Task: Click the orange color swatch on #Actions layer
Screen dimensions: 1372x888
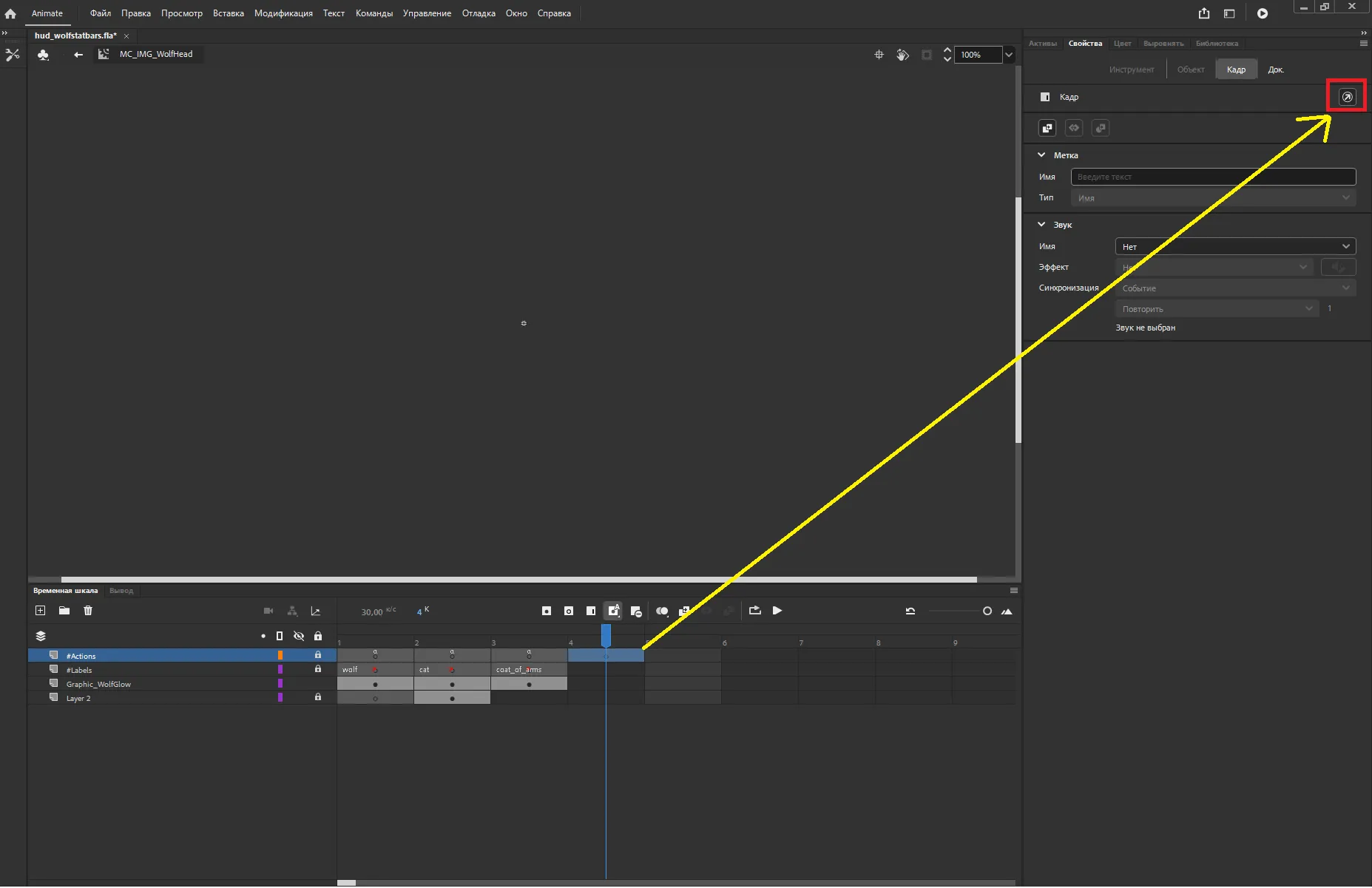Action: [x=280, y=655]
